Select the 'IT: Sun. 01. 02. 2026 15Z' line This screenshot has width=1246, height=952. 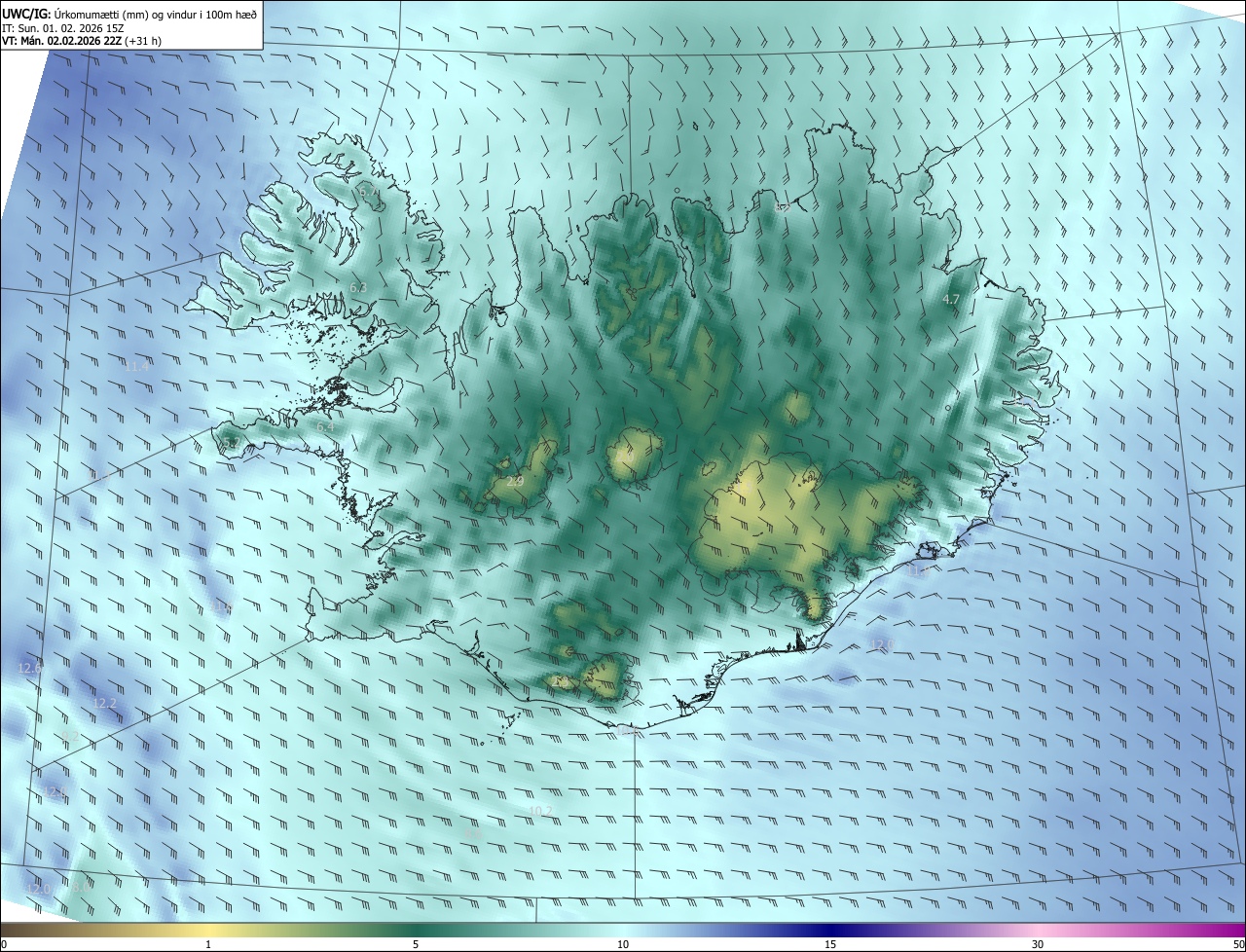(x=62, y=27)
